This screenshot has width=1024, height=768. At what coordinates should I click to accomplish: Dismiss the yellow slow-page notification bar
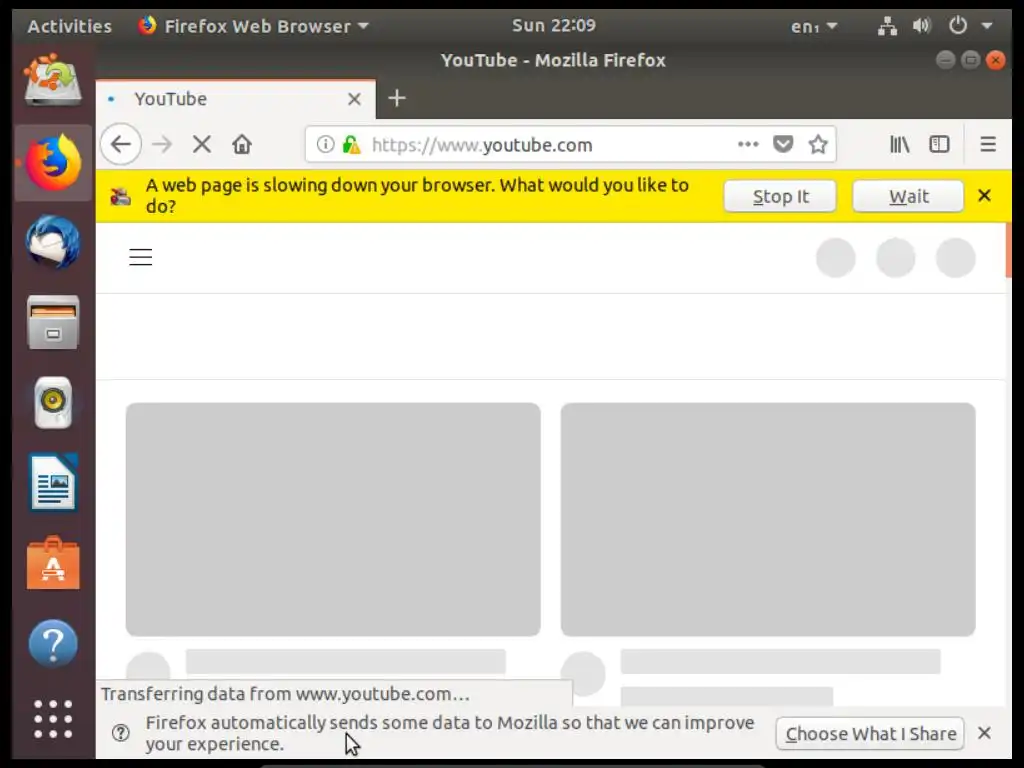coord(985,196)
